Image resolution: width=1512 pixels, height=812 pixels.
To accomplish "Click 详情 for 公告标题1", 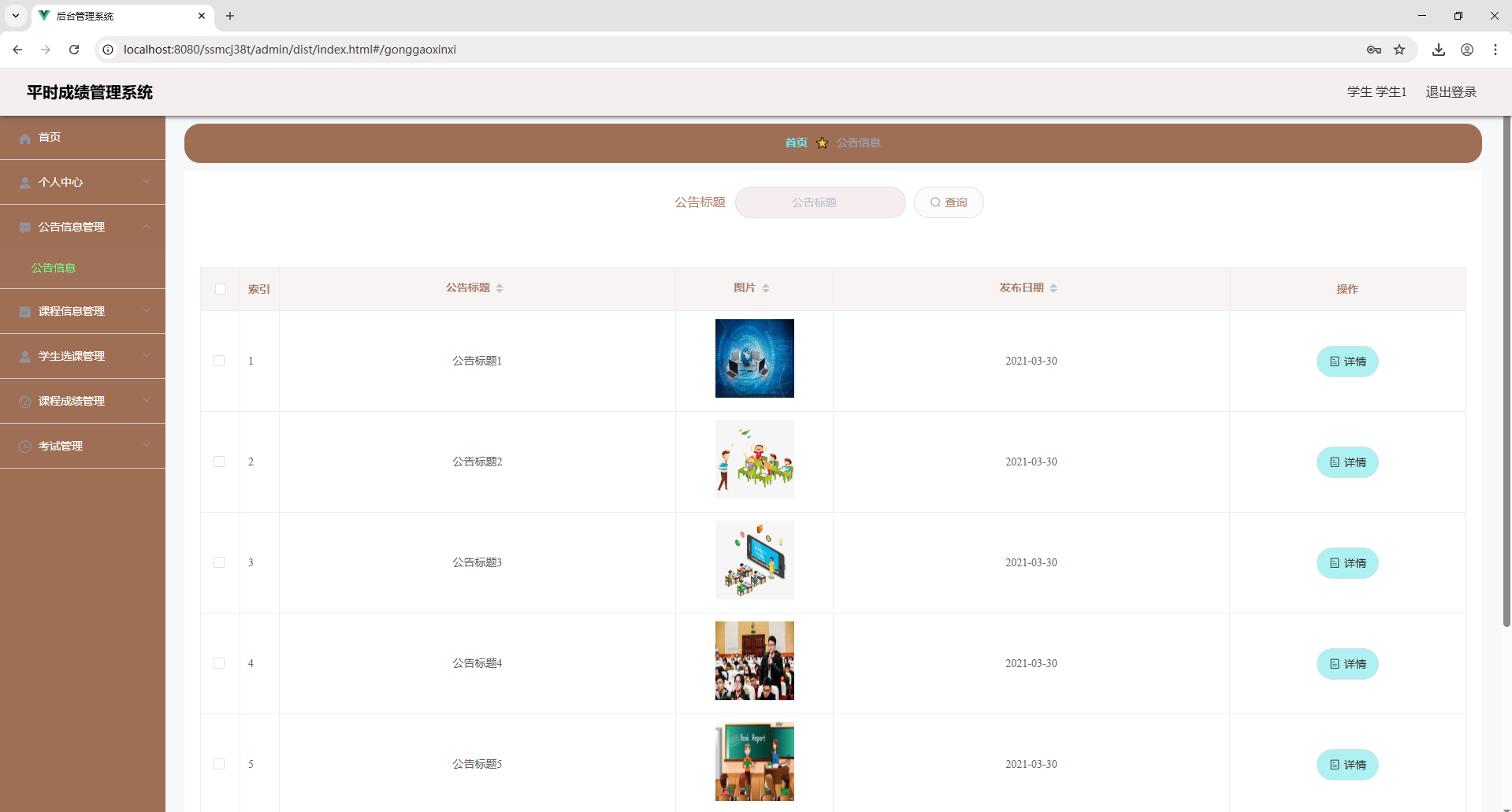I will [x=1347, y=362].
